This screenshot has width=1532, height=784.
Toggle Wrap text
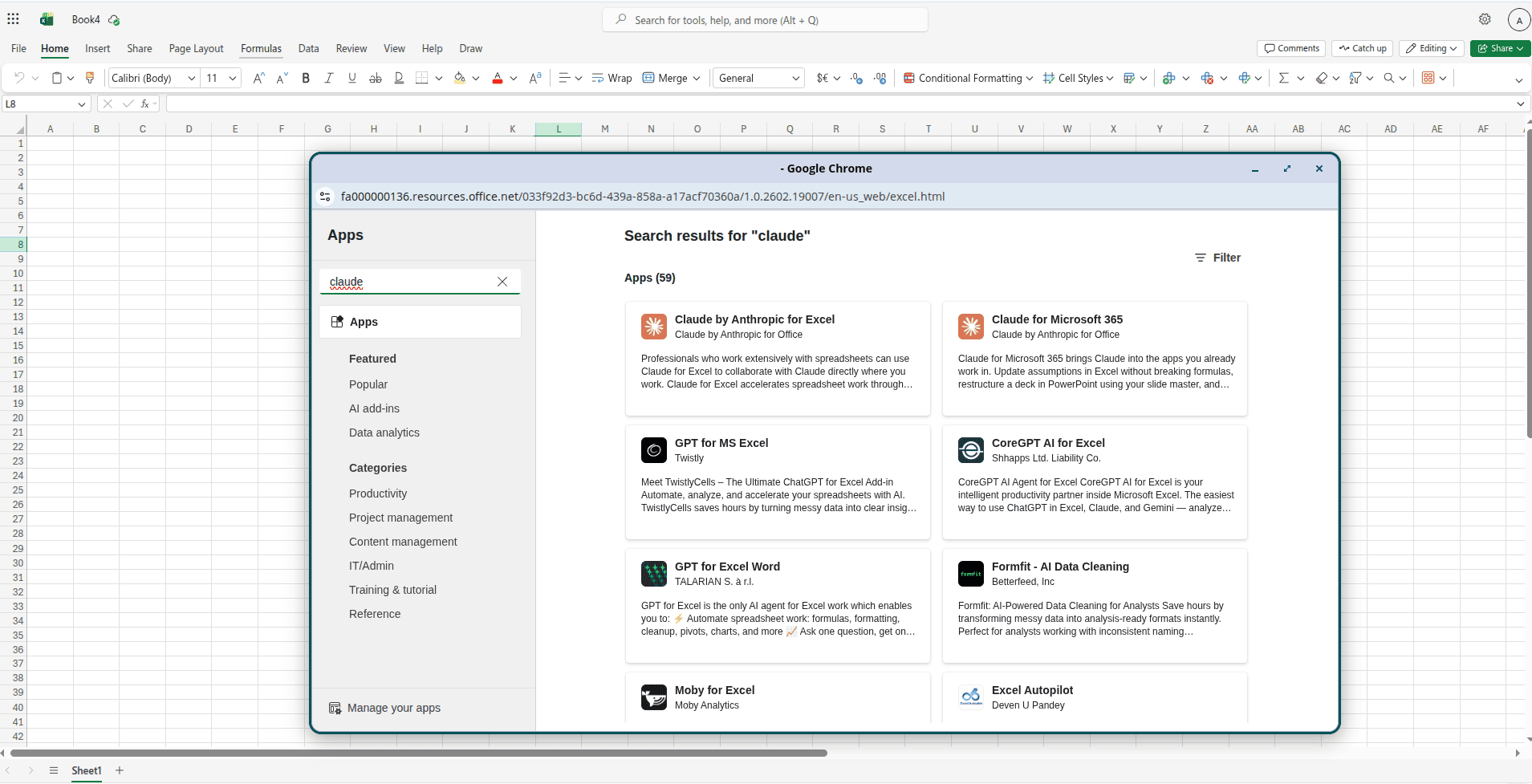[612, 78]
